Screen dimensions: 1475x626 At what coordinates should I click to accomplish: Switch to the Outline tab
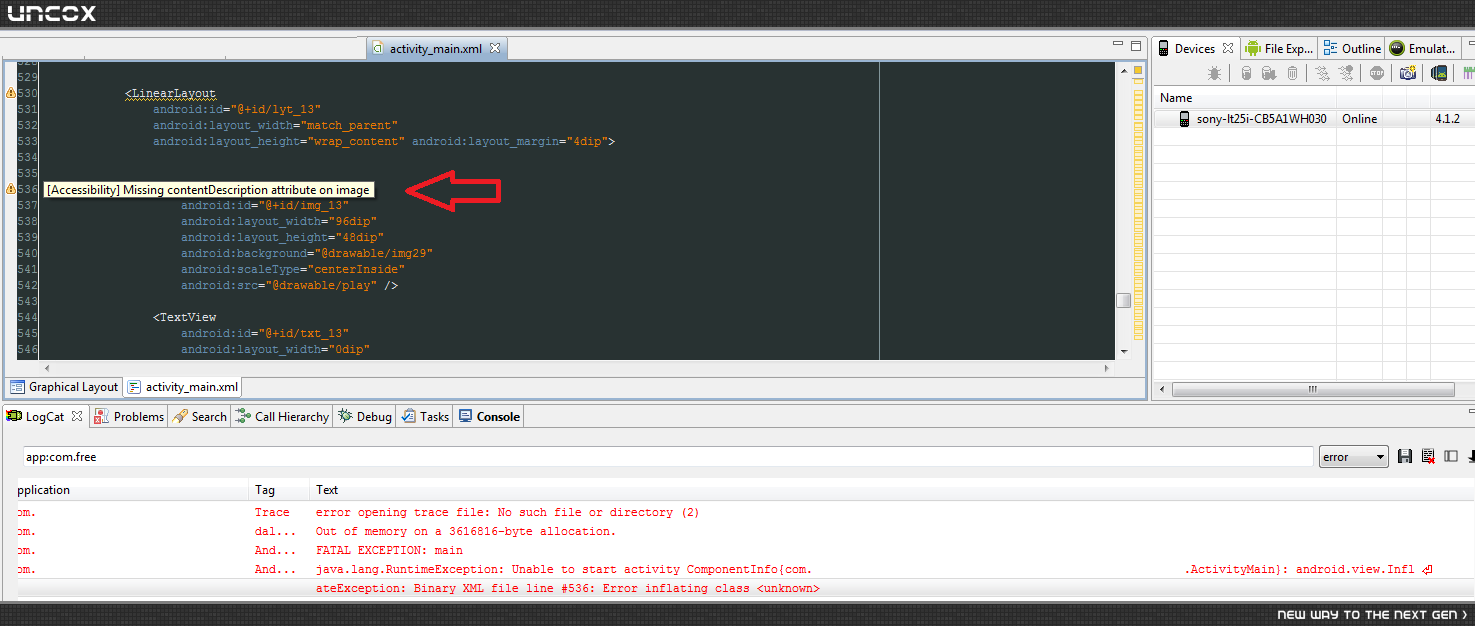click(1351, 48)
